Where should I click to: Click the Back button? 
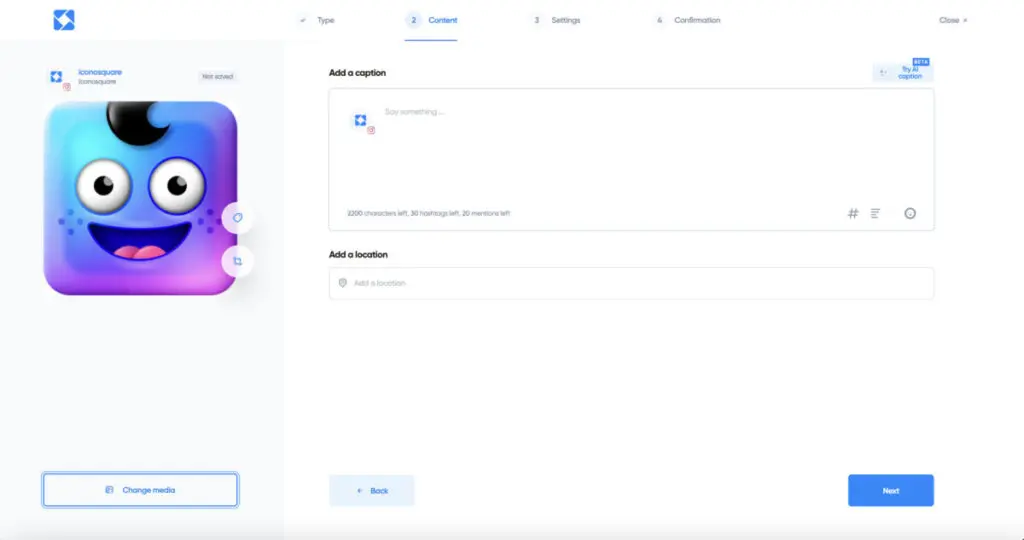tap(371, 491)
